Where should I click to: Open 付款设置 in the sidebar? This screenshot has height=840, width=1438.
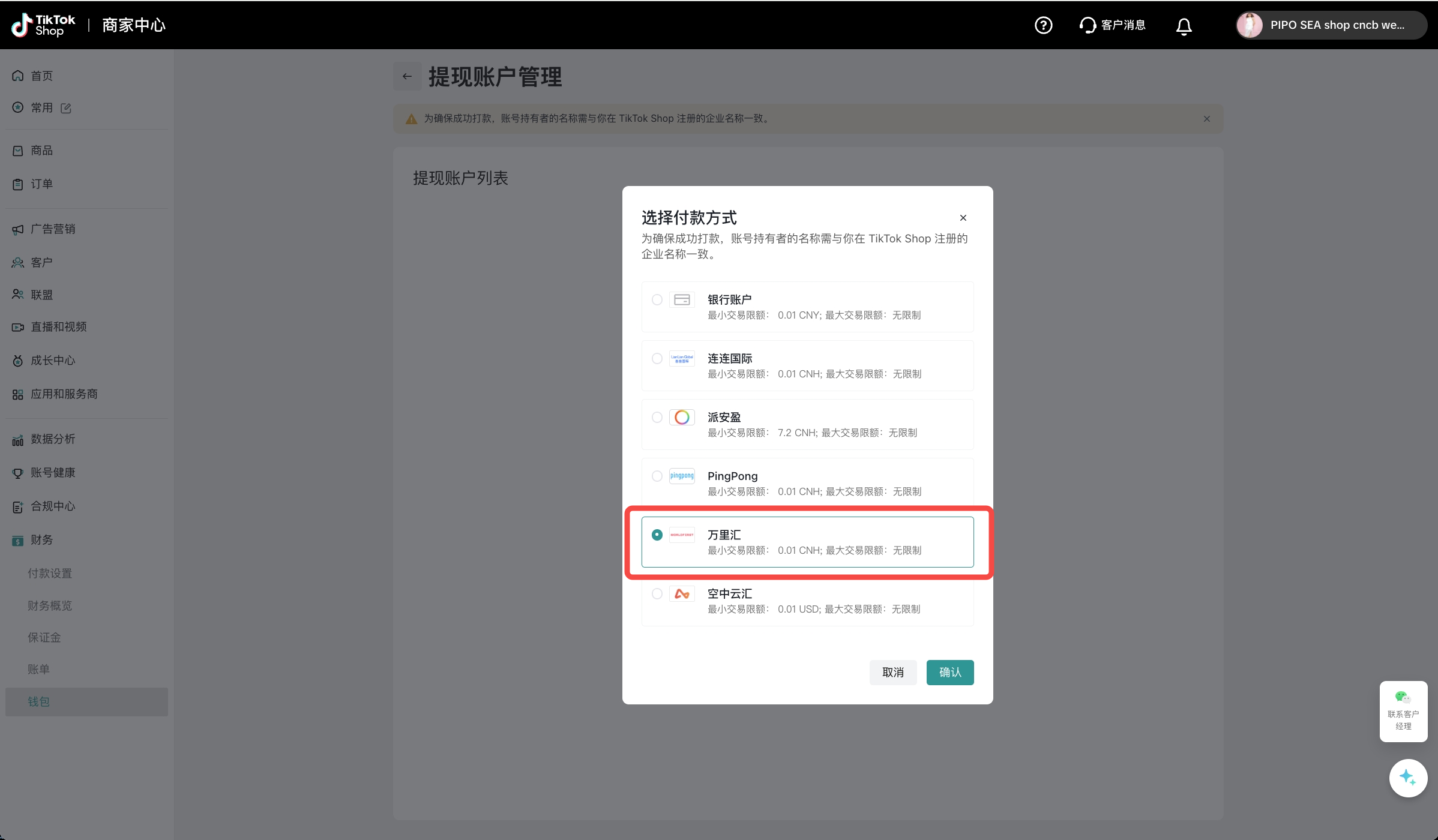click(50, 573)
